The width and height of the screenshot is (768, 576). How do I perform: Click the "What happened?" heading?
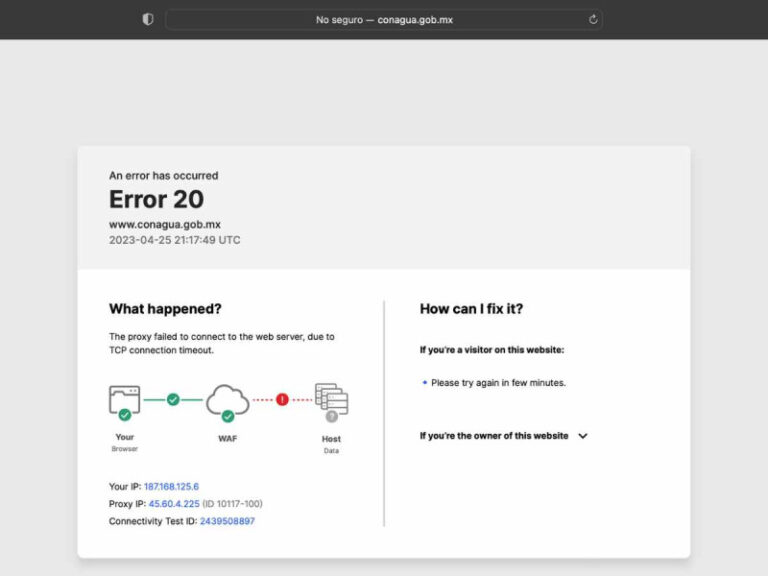click(x=165, y=309)
